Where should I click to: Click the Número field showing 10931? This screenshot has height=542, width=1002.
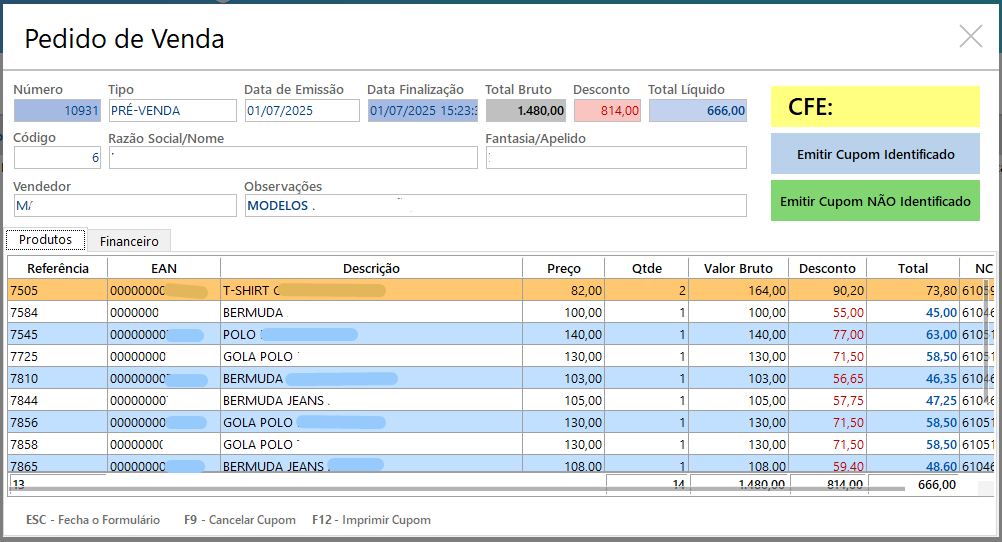click(x=57, y=110)
